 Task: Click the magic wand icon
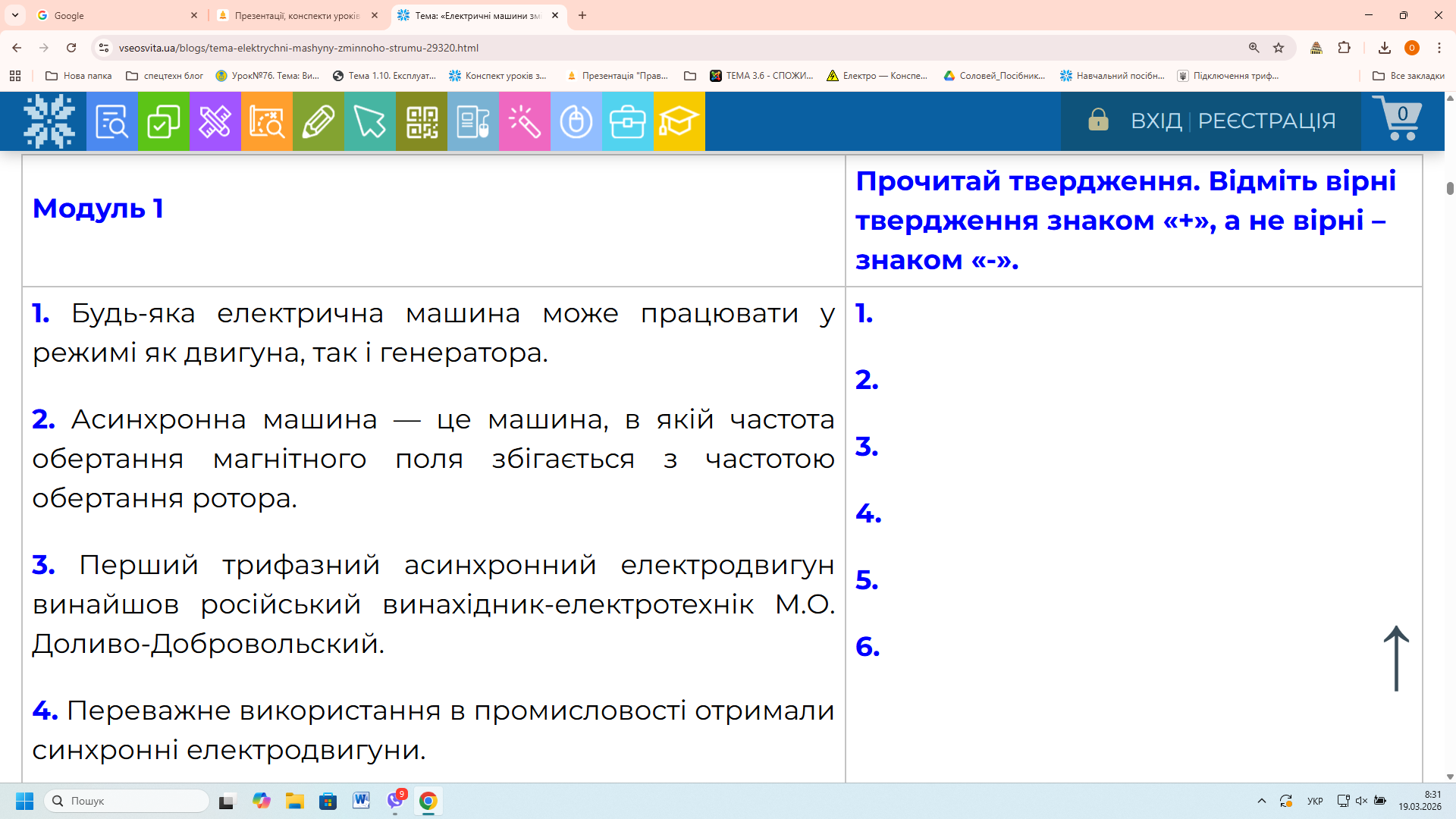524,121
